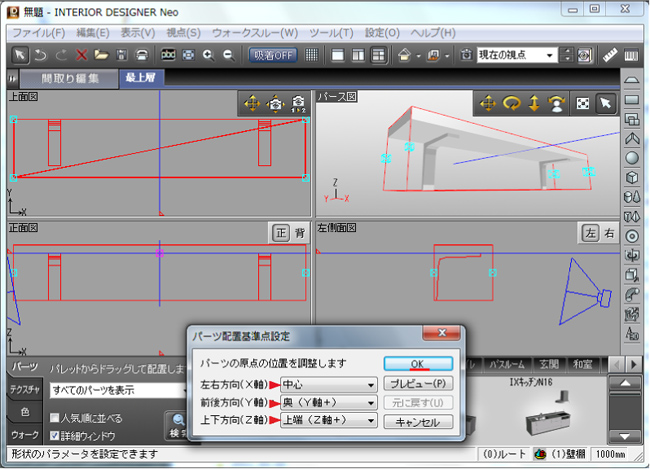This screenshot has height=469, width=650.
Task: Click the undo arrow in the toolbar
Action: click(x=42, y=55)
